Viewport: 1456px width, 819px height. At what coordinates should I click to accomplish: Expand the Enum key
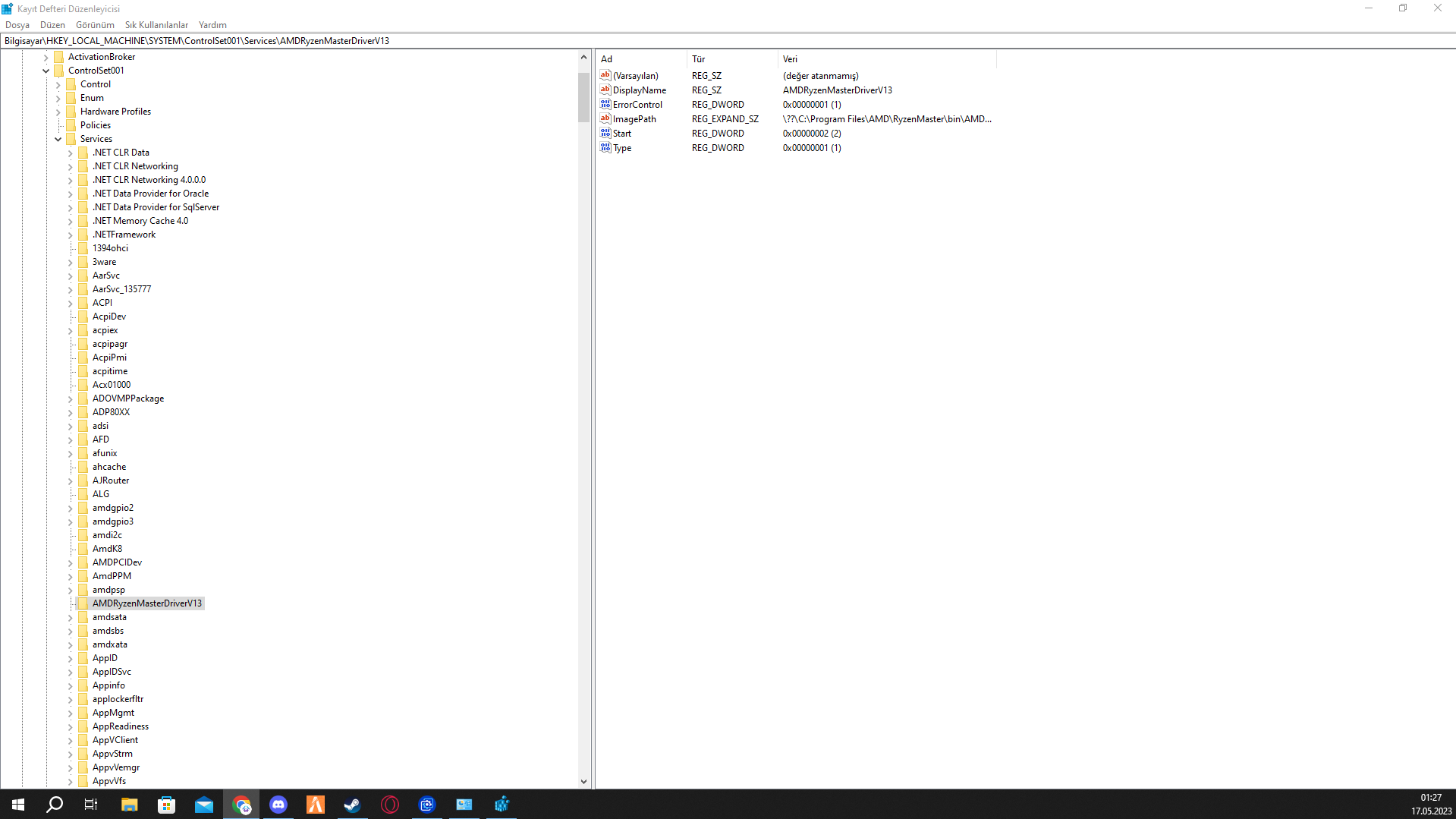point(58,98)
